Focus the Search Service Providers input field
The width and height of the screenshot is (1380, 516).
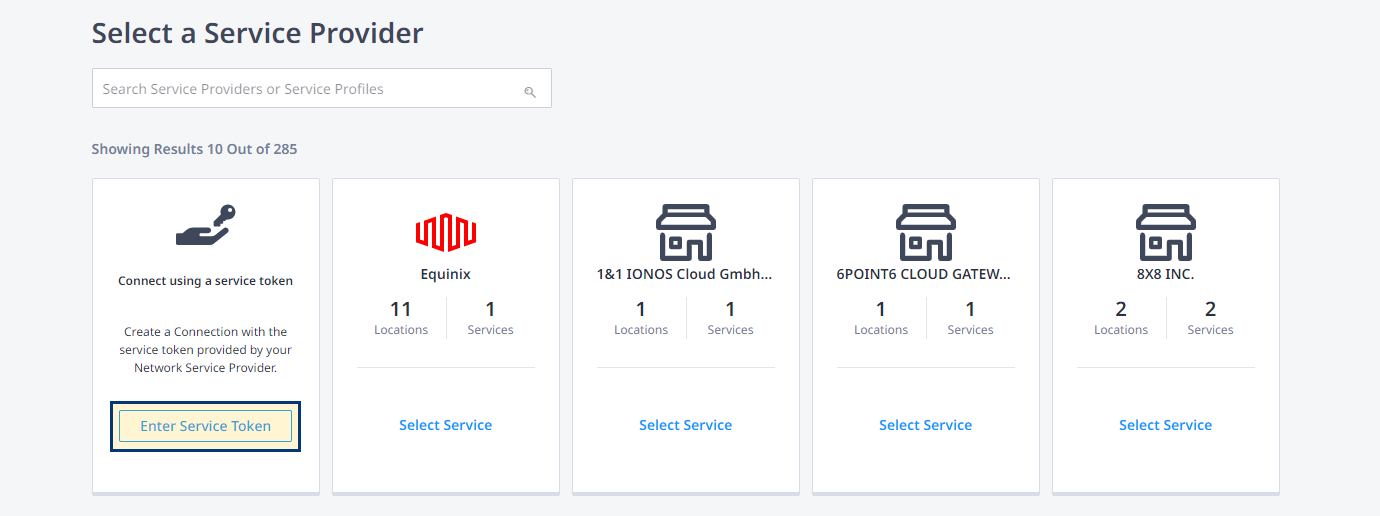coord(322,88)
